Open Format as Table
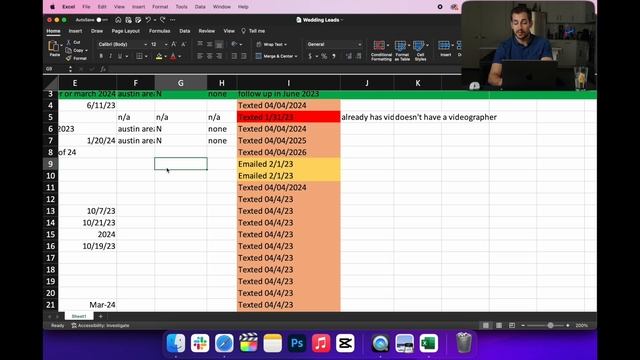640x360 pixels. point(402,51)
